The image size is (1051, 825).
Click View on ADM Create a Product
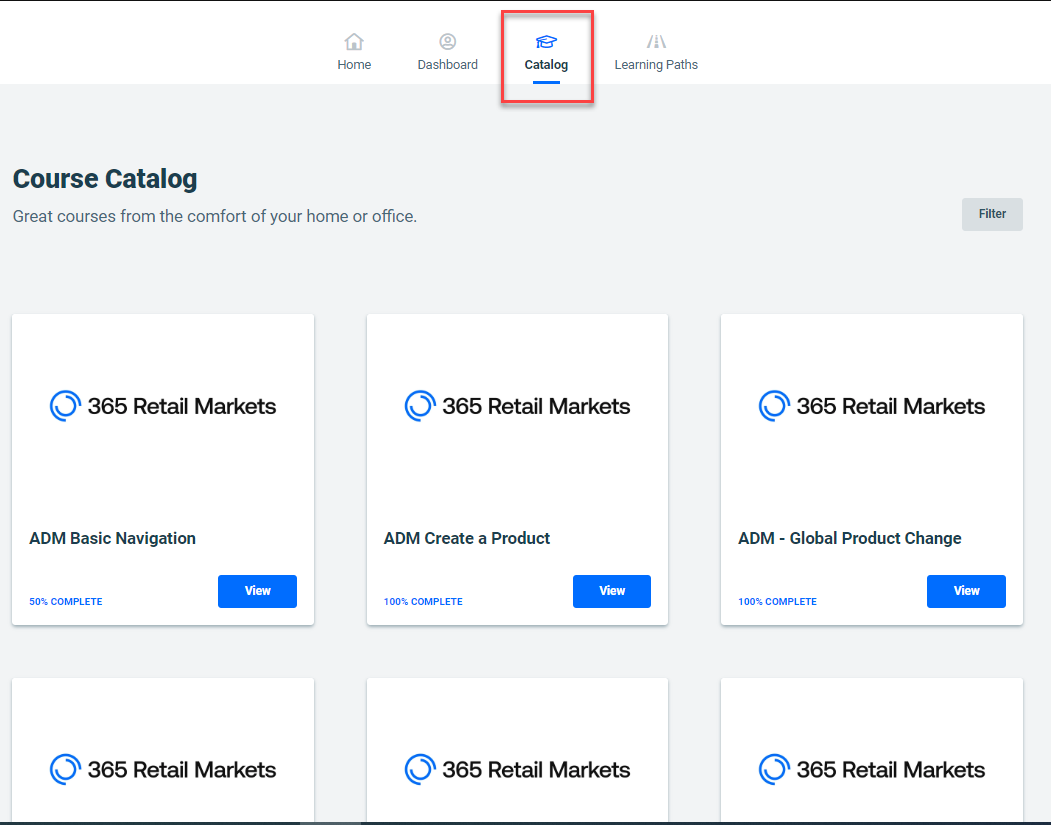point(612,591)
